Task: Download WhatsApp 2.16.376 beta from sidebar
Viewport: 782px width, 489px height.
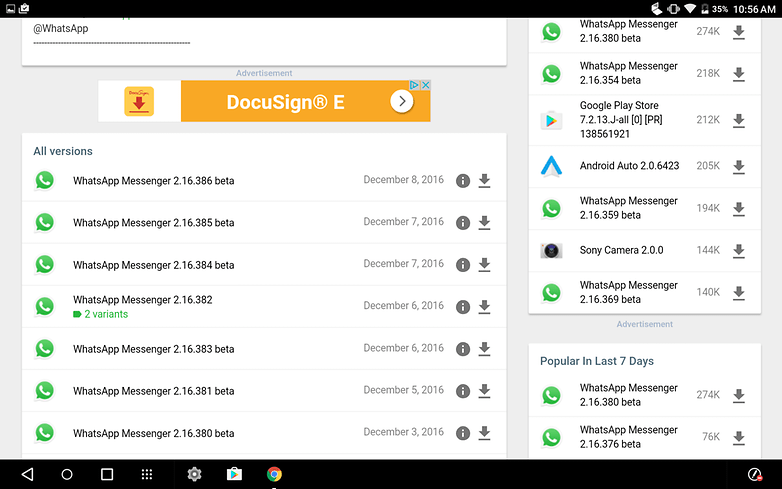Action: (739, 438)
